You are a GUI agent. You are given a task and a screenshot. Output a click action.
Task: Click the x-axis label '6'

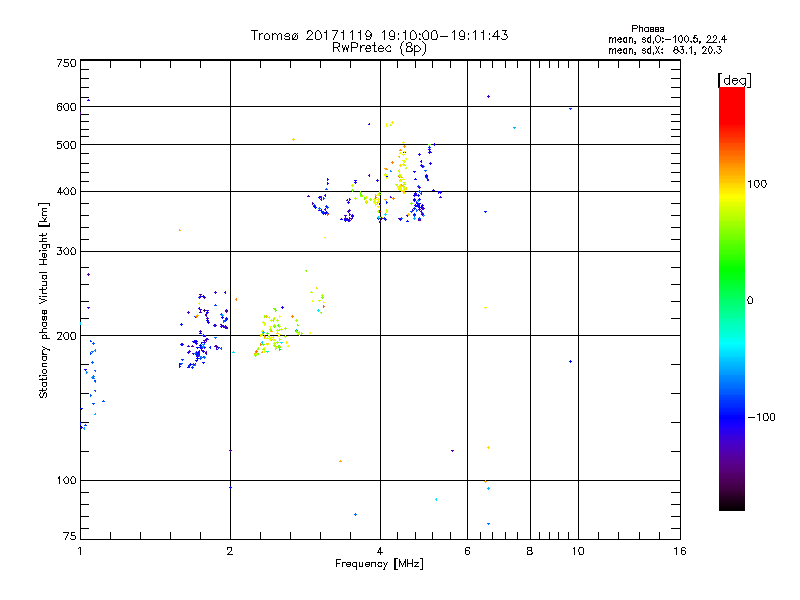click(467, 551)
